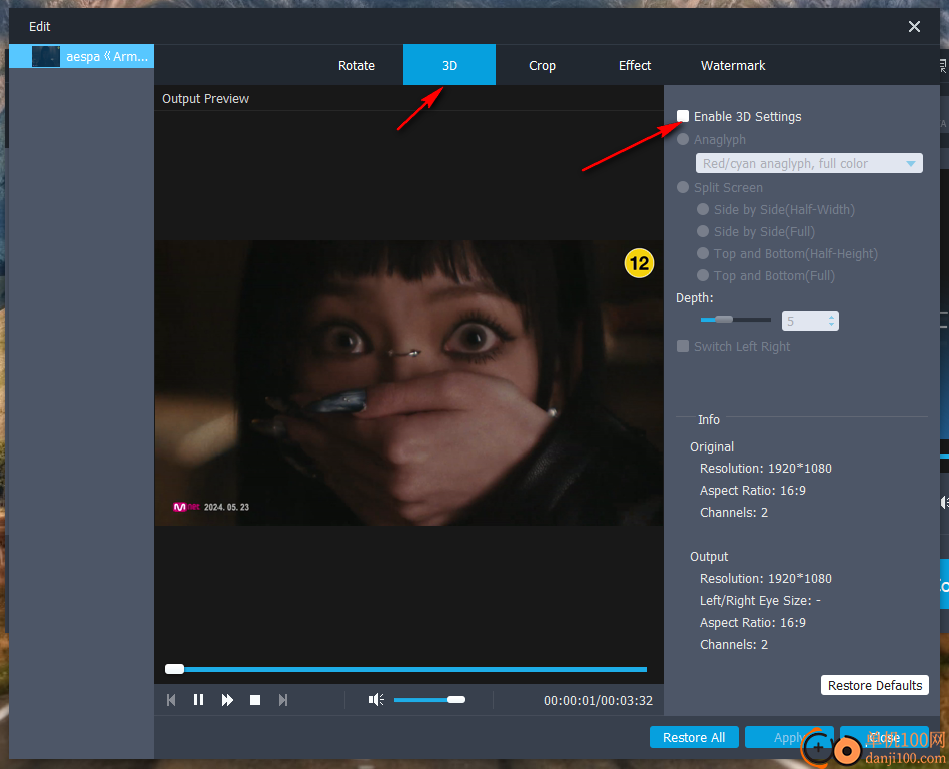949x769 pixels.
Task: Choose Split Screen radio option
Action: coord(683,188)
